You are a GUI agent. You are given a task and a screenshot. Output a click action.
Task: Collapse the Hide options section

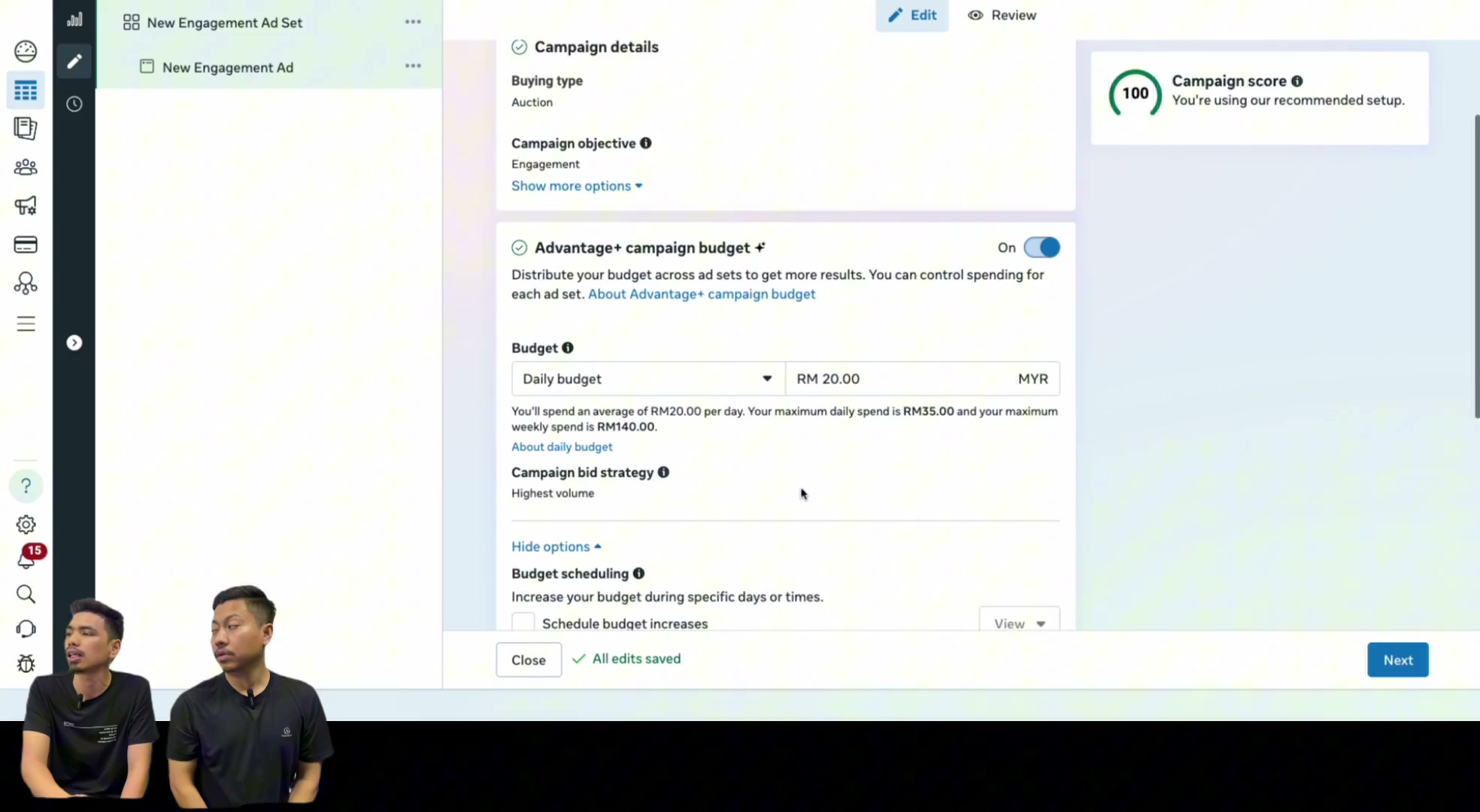(x=557, y=547)
